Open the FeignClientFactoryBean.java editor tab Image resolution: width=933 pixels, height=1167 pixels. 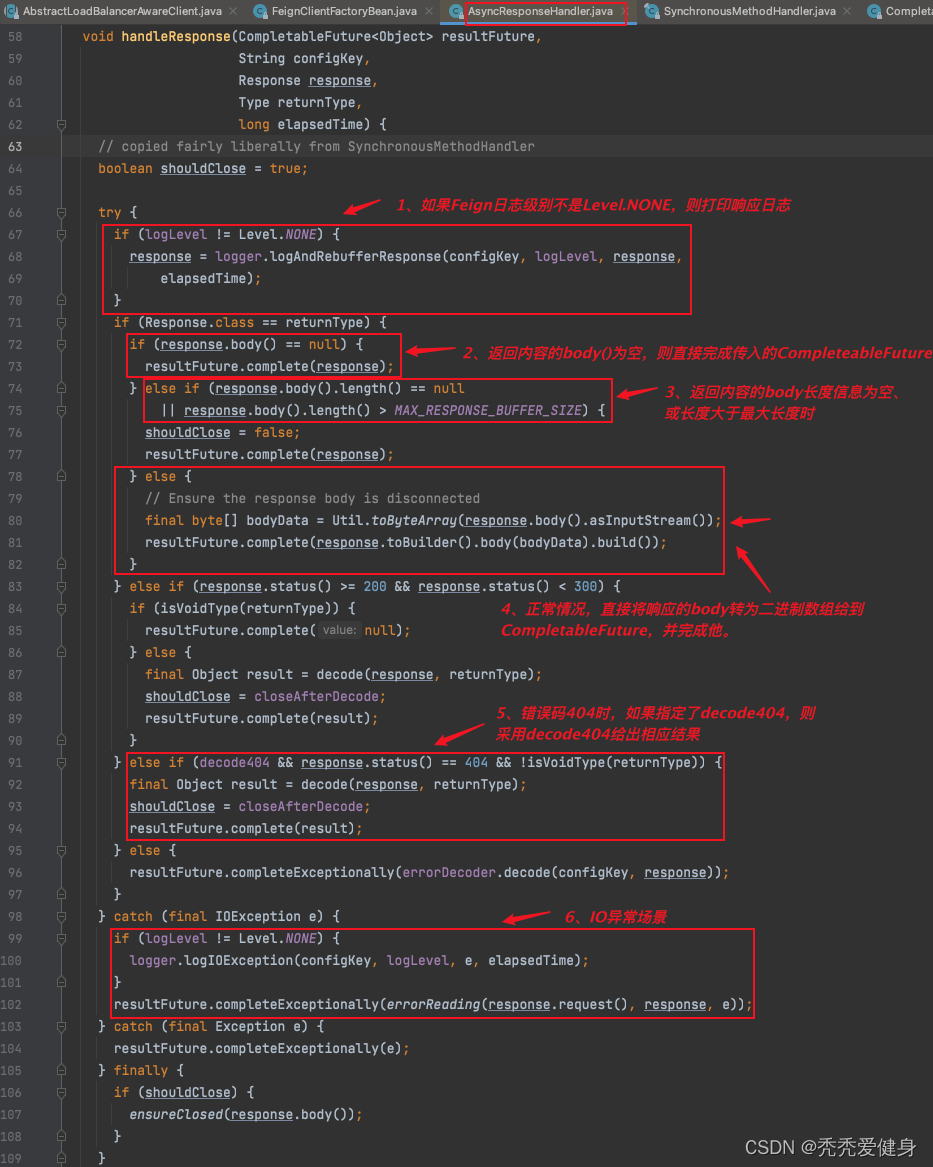[x=344, y=11]
